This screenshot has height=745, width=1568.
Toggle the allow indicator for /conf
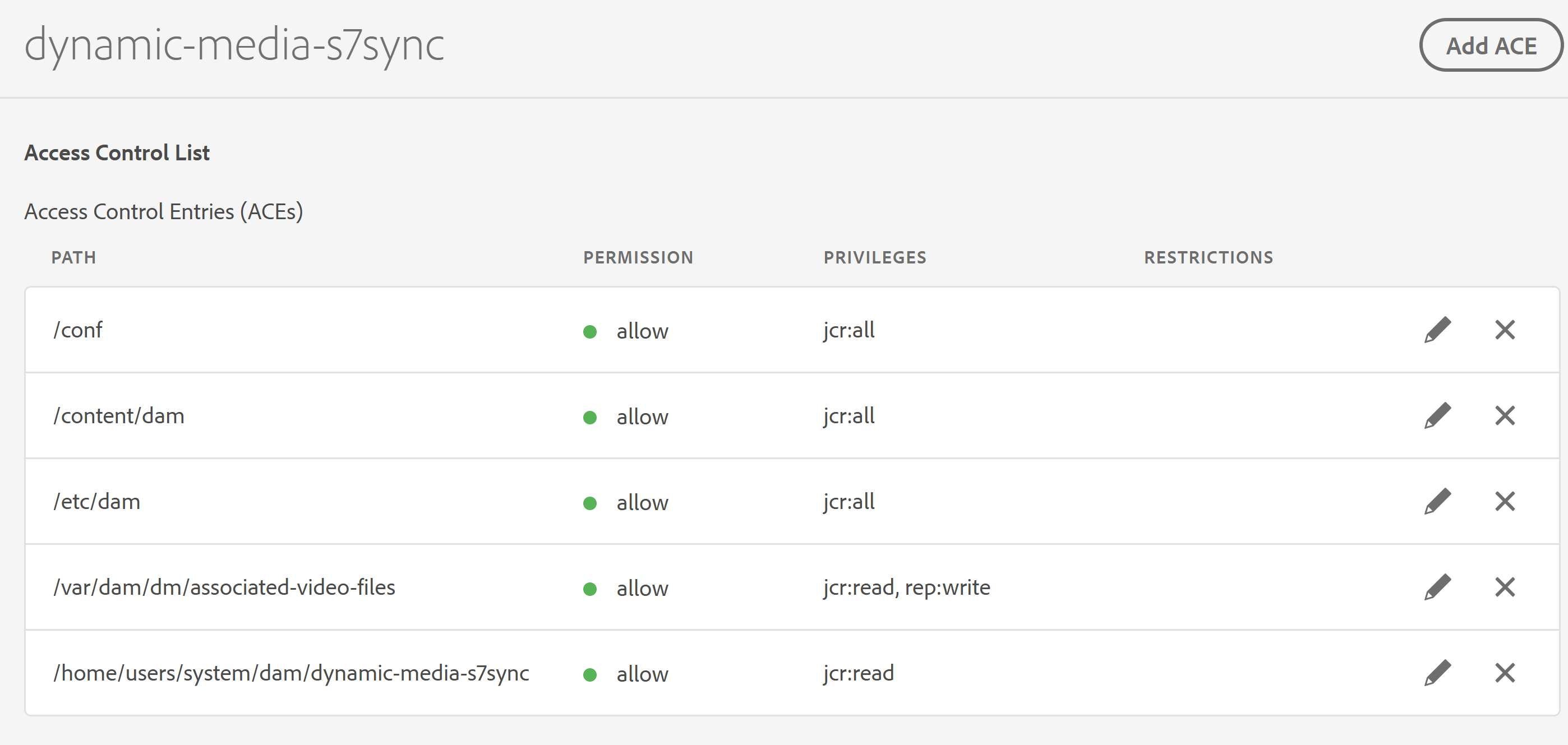pos(590,331)
